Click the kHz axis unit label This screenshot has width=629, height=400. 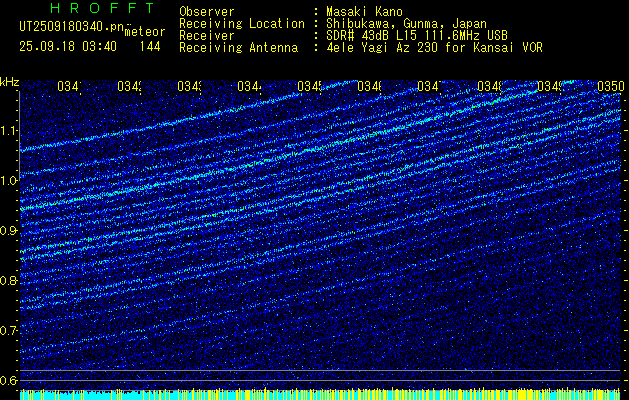tap(9, 81)
